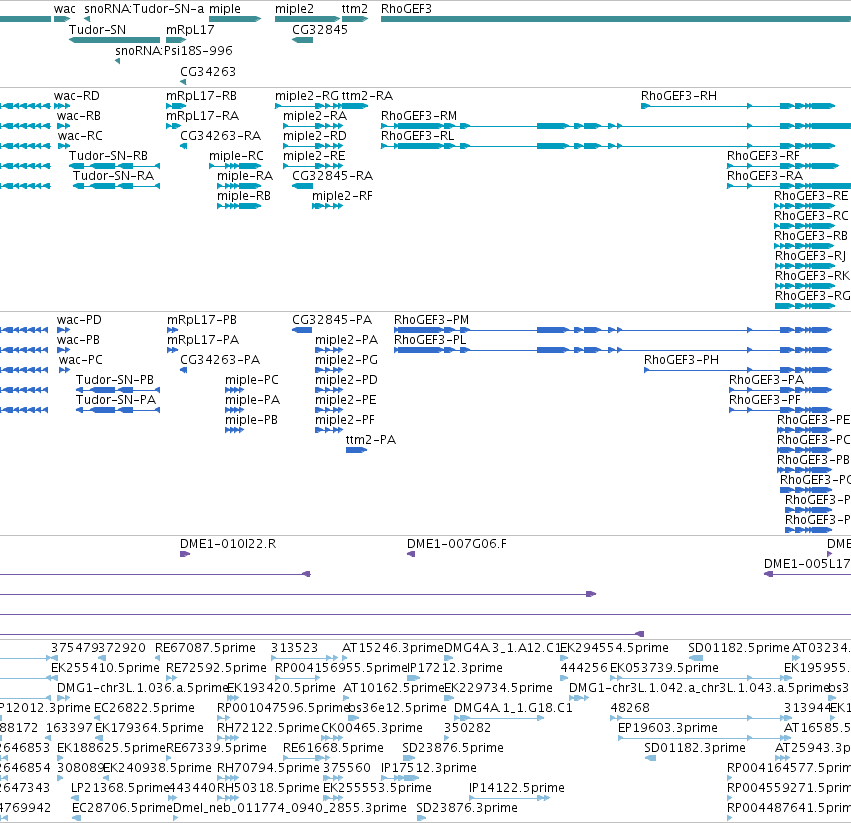Select transcript RhoGEF3-RF

point(783,166)
